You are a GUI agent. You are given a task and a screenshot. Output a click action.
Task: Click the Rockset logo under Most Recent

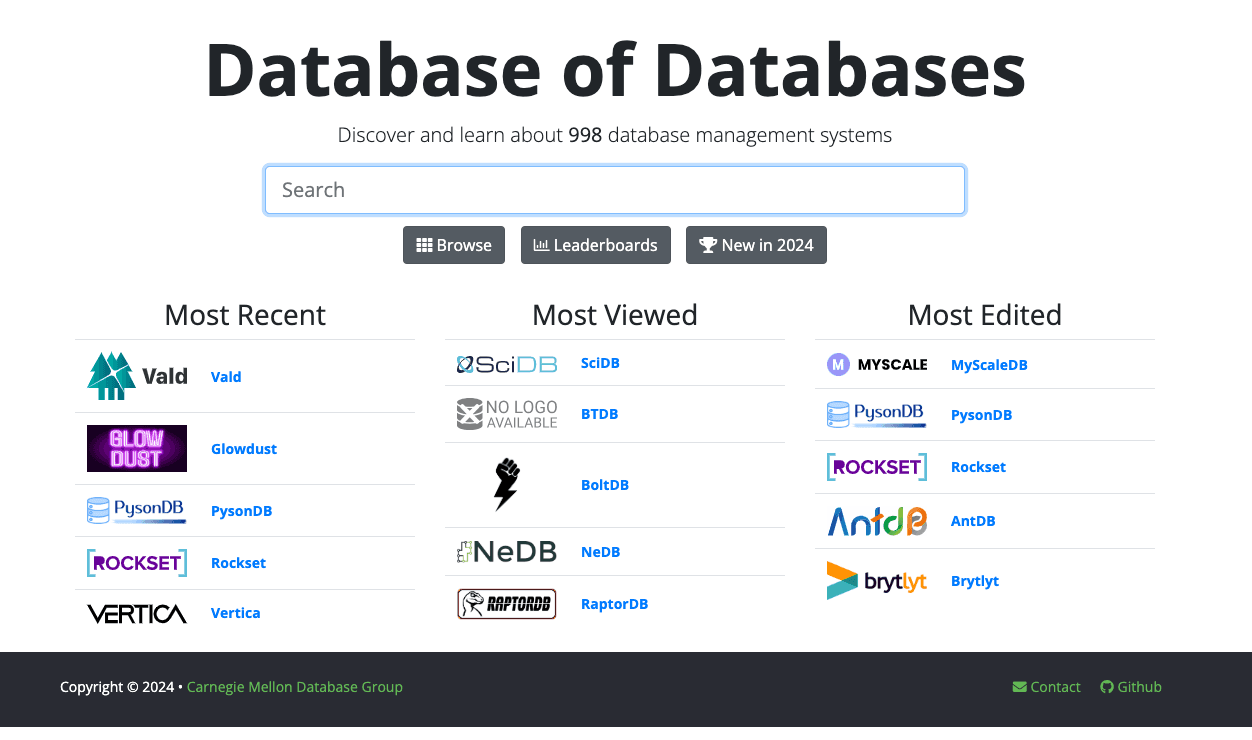pyautogui.click(x=137, y=563)
